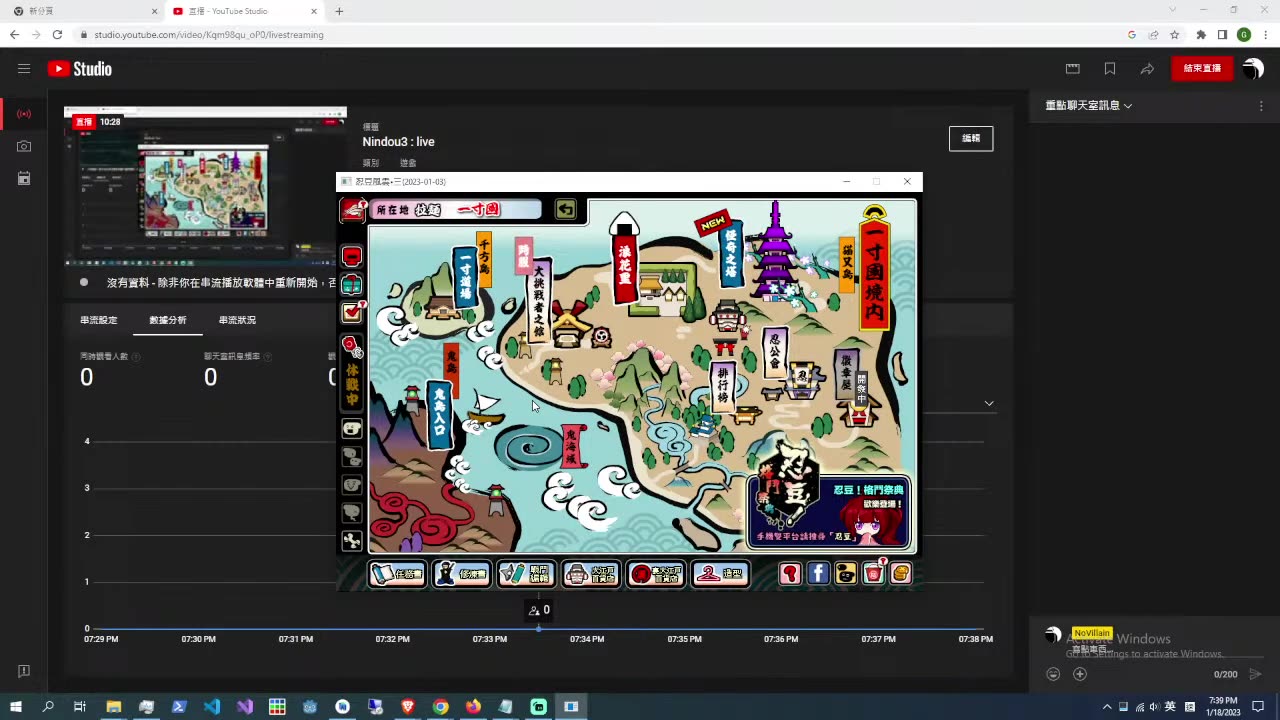Screen dimensions: 1280x720
Task: Click the bone icon at the game sidebar bottom
Action: [352, 541]
